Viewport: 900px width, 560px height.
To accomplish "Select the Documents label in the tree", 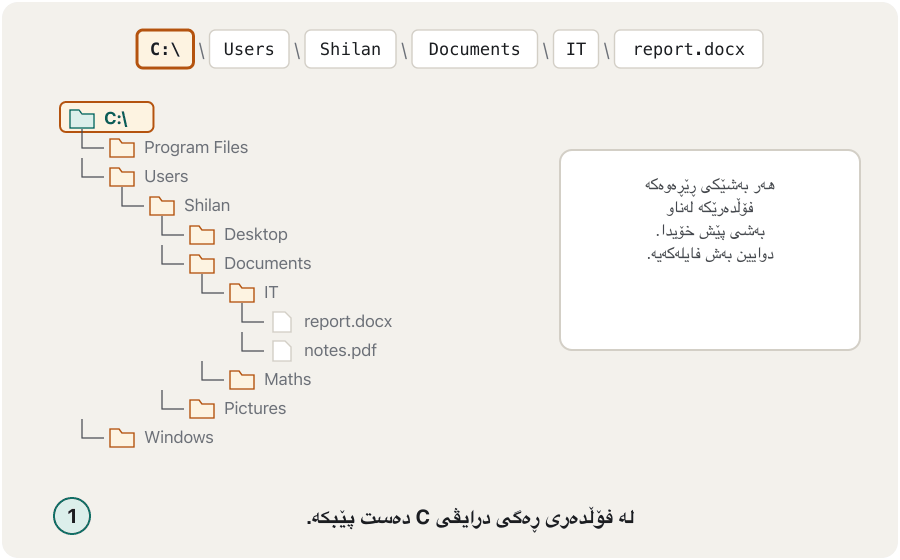I will pyautogui.click(x=267, y=263).
